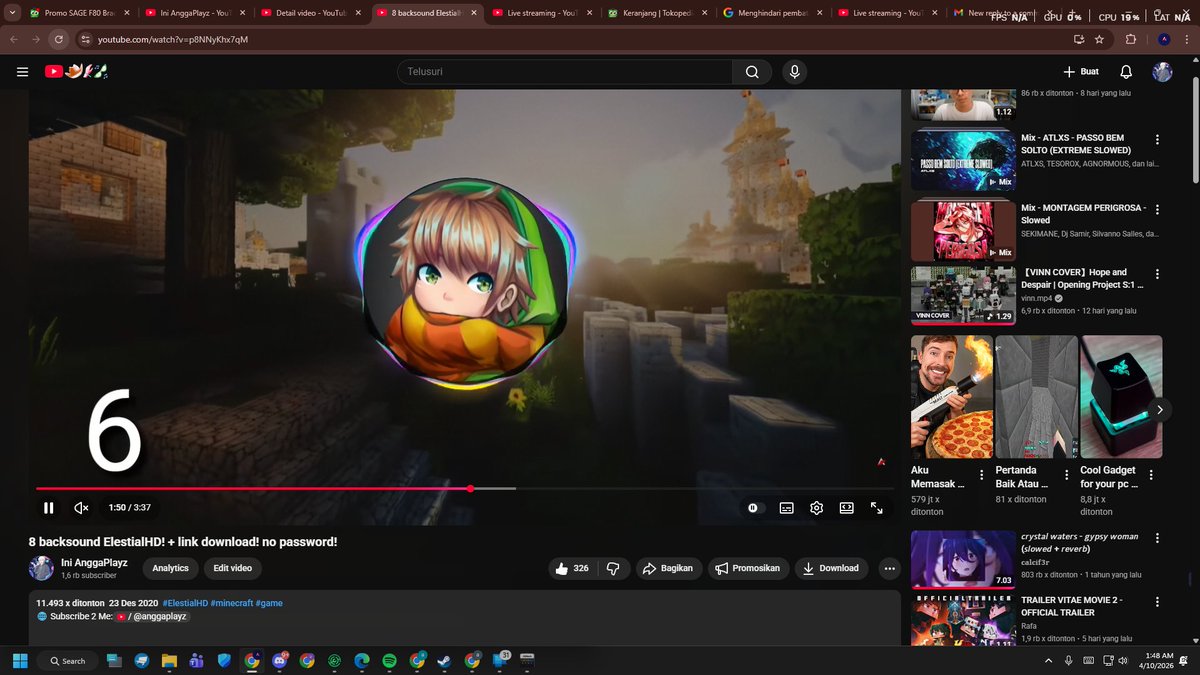Expand the sidebar hamburger menu

point(21,71)
